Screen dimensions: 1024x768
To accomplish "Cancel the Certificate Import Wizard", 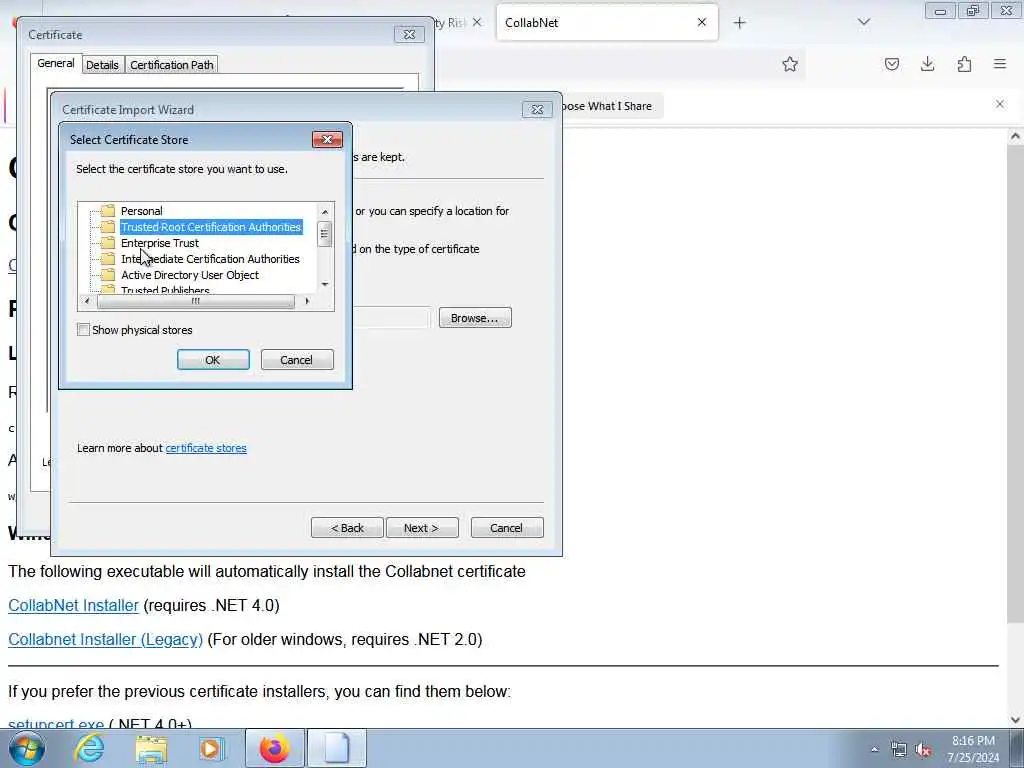I will [x=507, y=528].
